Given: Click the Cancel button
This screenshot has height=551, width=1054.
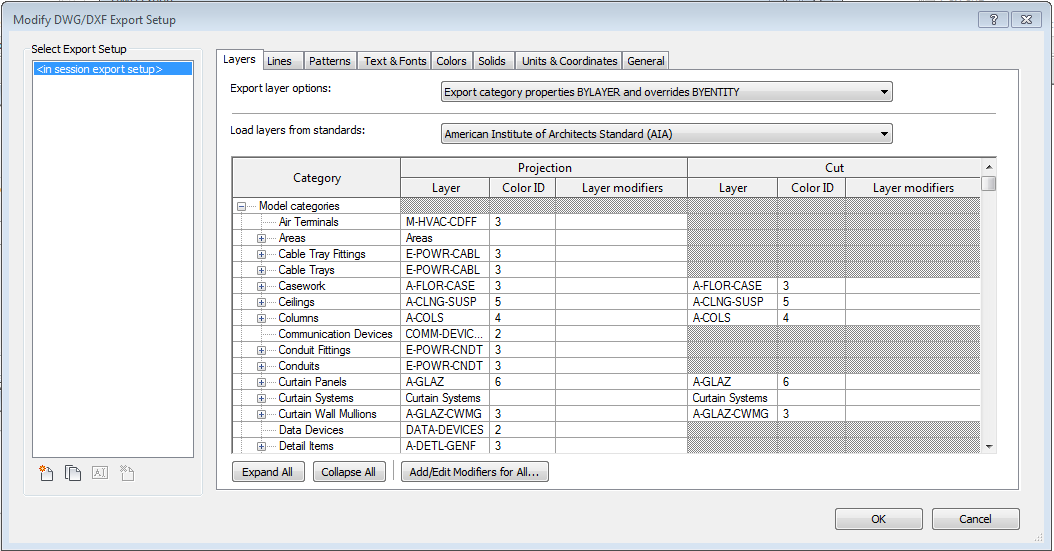Looking at the screenshot, I should click(975, 519).
